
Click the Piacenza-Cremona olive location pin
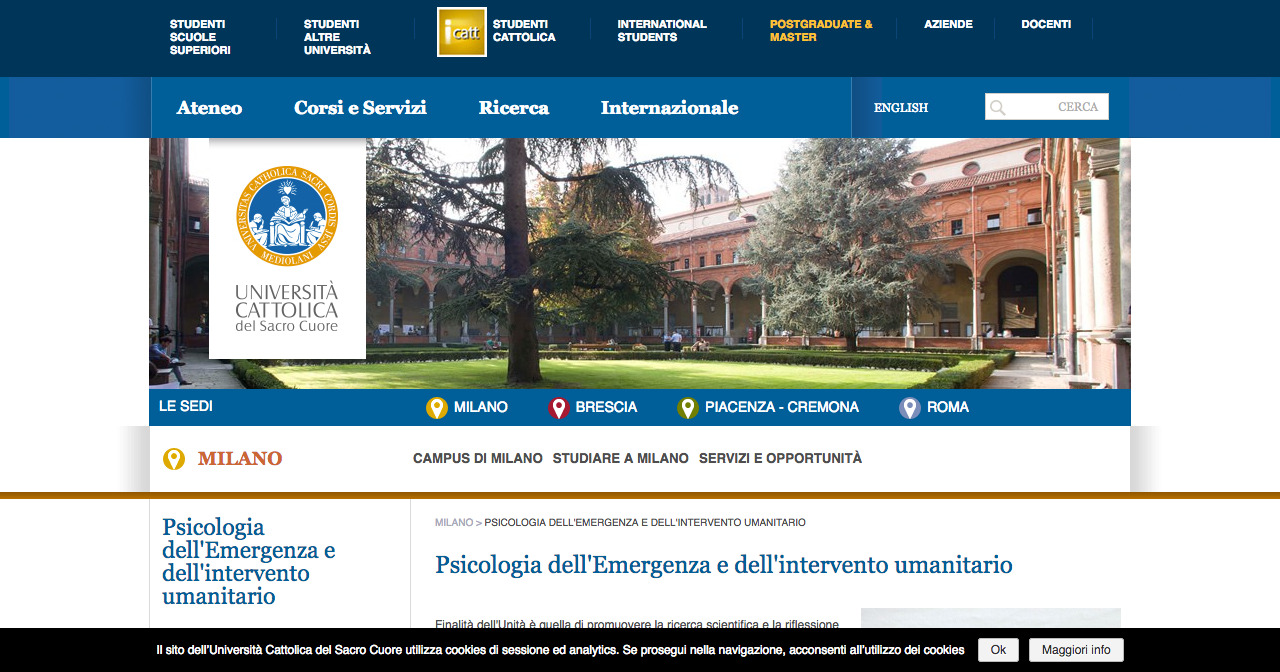tap(687, 408)
